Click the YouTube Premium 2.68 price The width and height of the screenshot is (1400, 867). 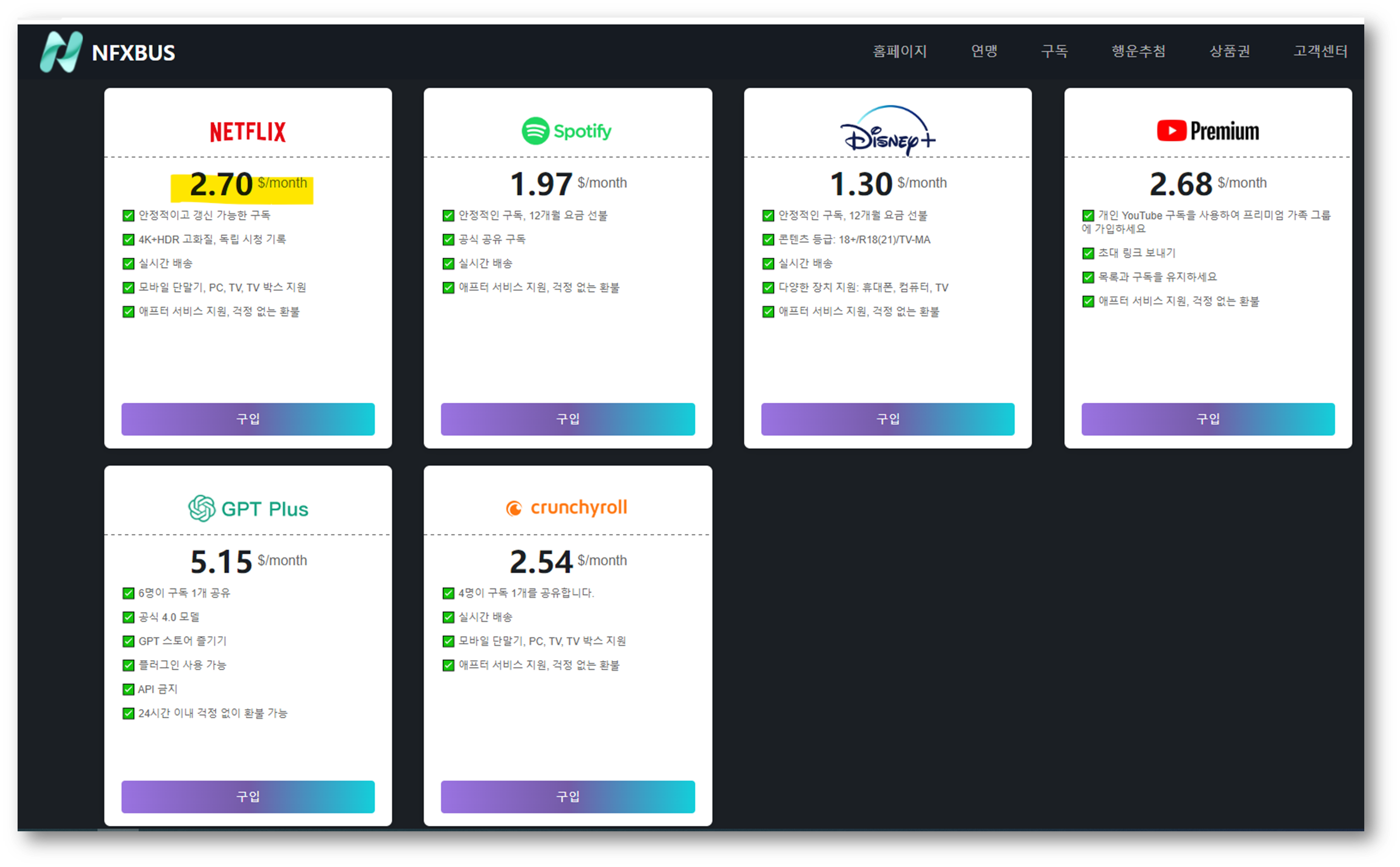point(1181,184)
